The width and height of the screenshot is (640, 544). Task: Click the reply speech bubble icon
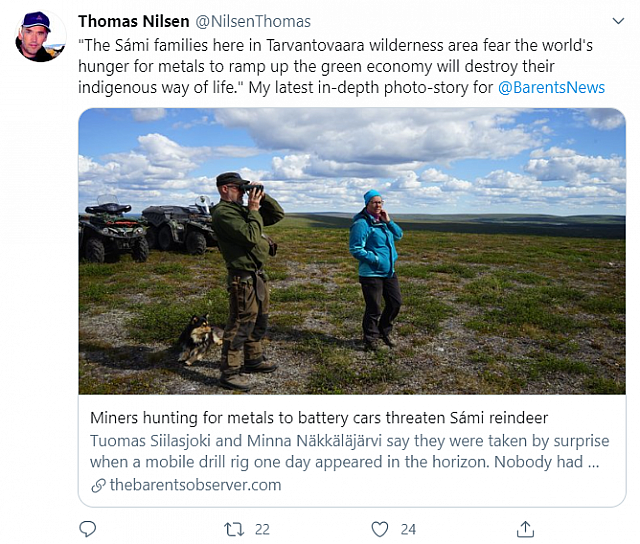click(87, 529)
